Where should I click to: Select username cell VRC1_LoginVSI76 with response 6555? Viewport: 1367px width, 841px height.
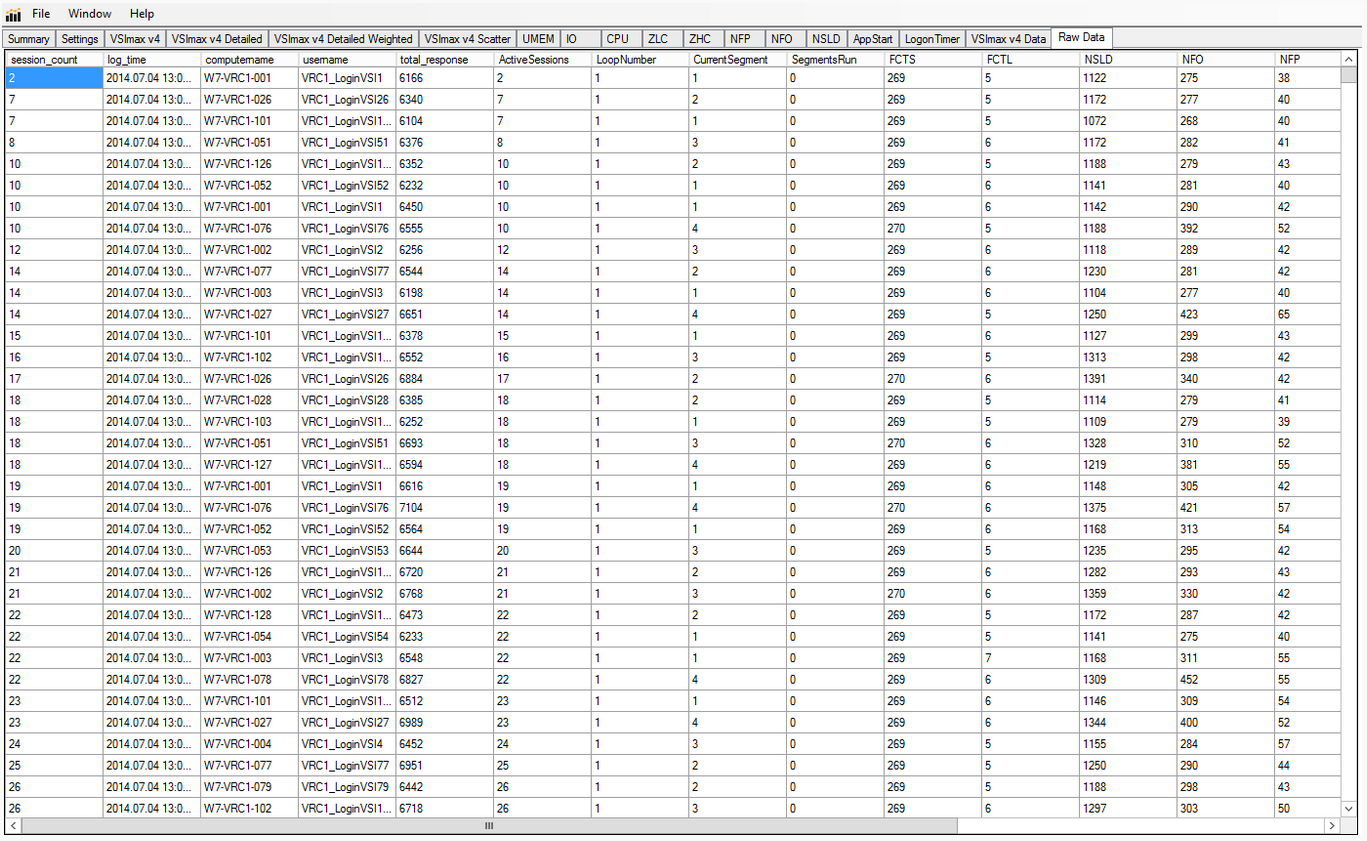347,228
